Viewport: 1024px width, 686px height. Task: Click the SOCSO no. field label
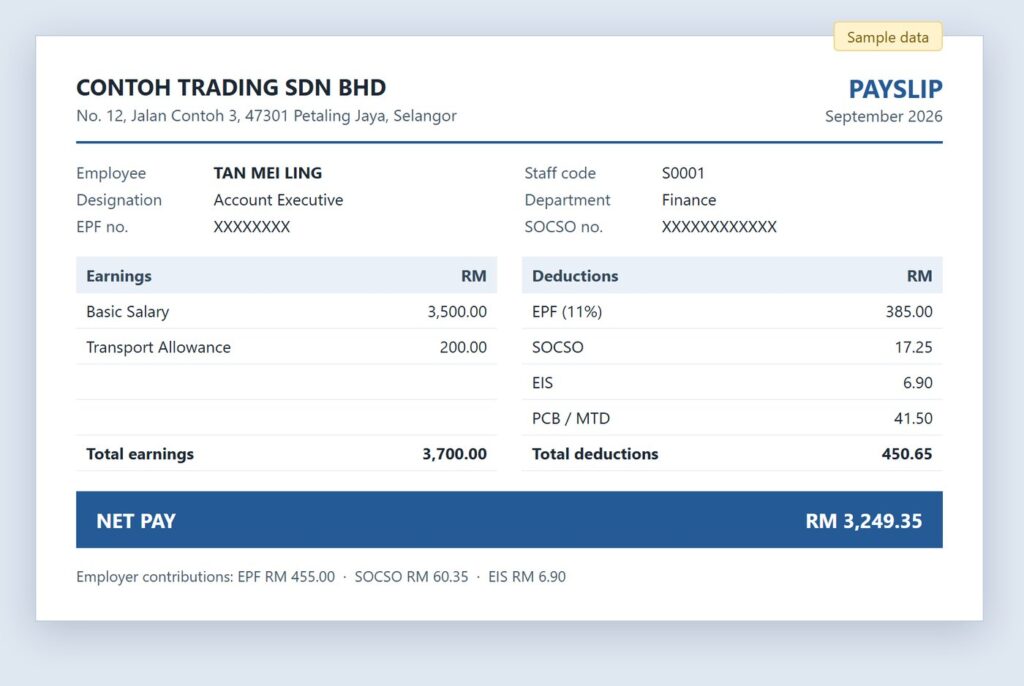pyautogui.click(x=563, y=227)
